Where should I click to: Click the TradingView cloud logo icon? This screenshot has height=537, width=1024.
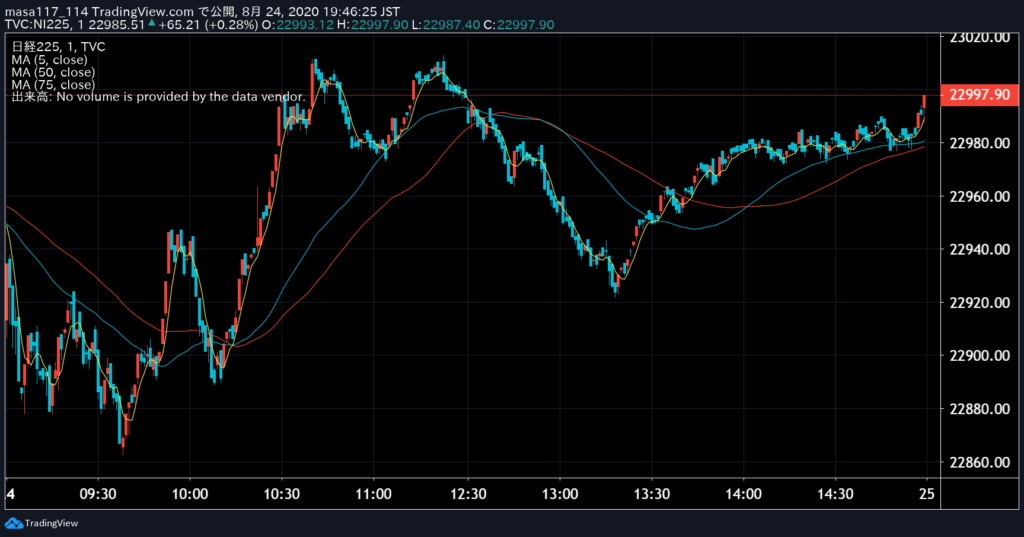click(14, 523)
